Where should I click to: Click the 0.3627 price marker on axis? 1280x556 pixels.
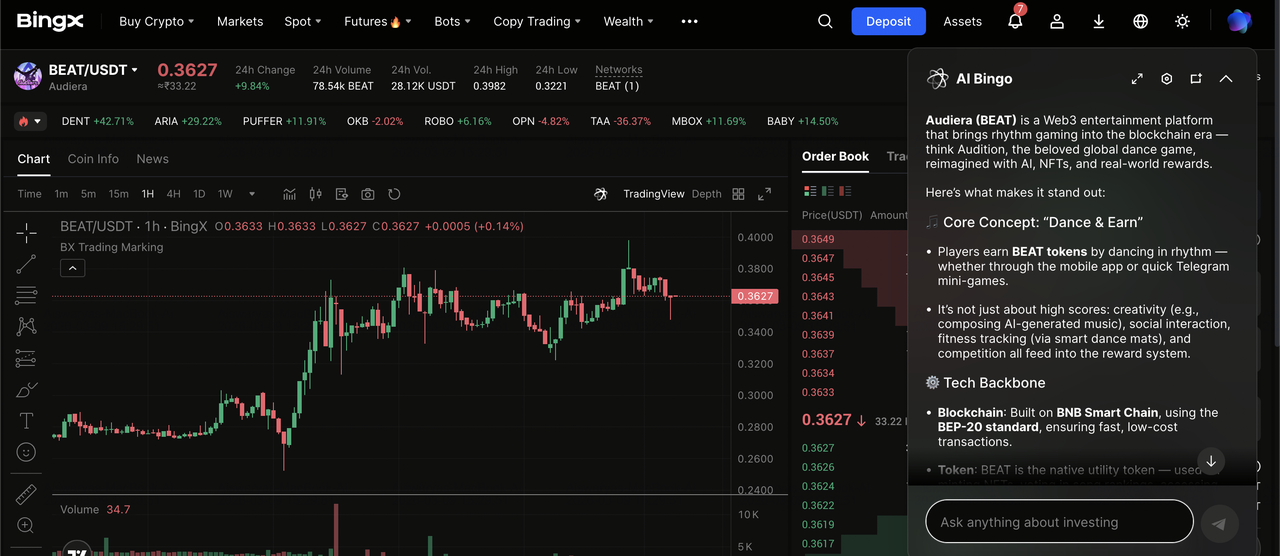[x=754, y=296]
